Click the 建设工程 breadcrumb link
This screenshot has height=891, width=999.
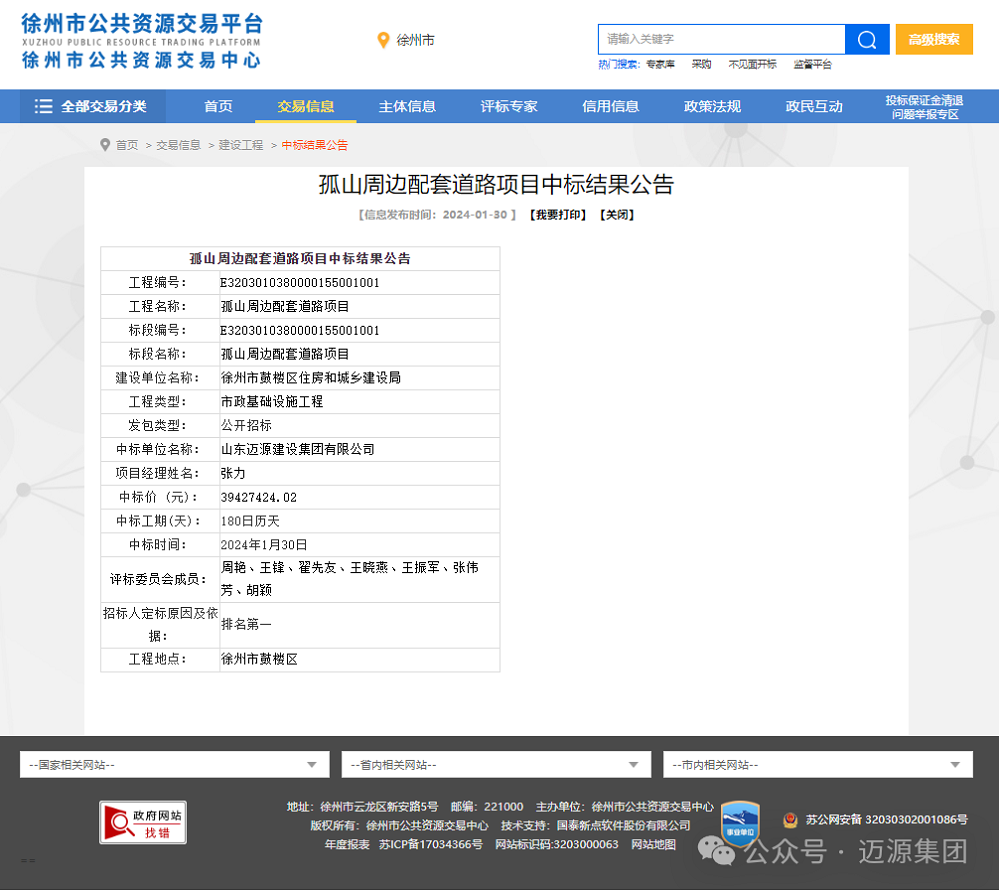(241, 145)
